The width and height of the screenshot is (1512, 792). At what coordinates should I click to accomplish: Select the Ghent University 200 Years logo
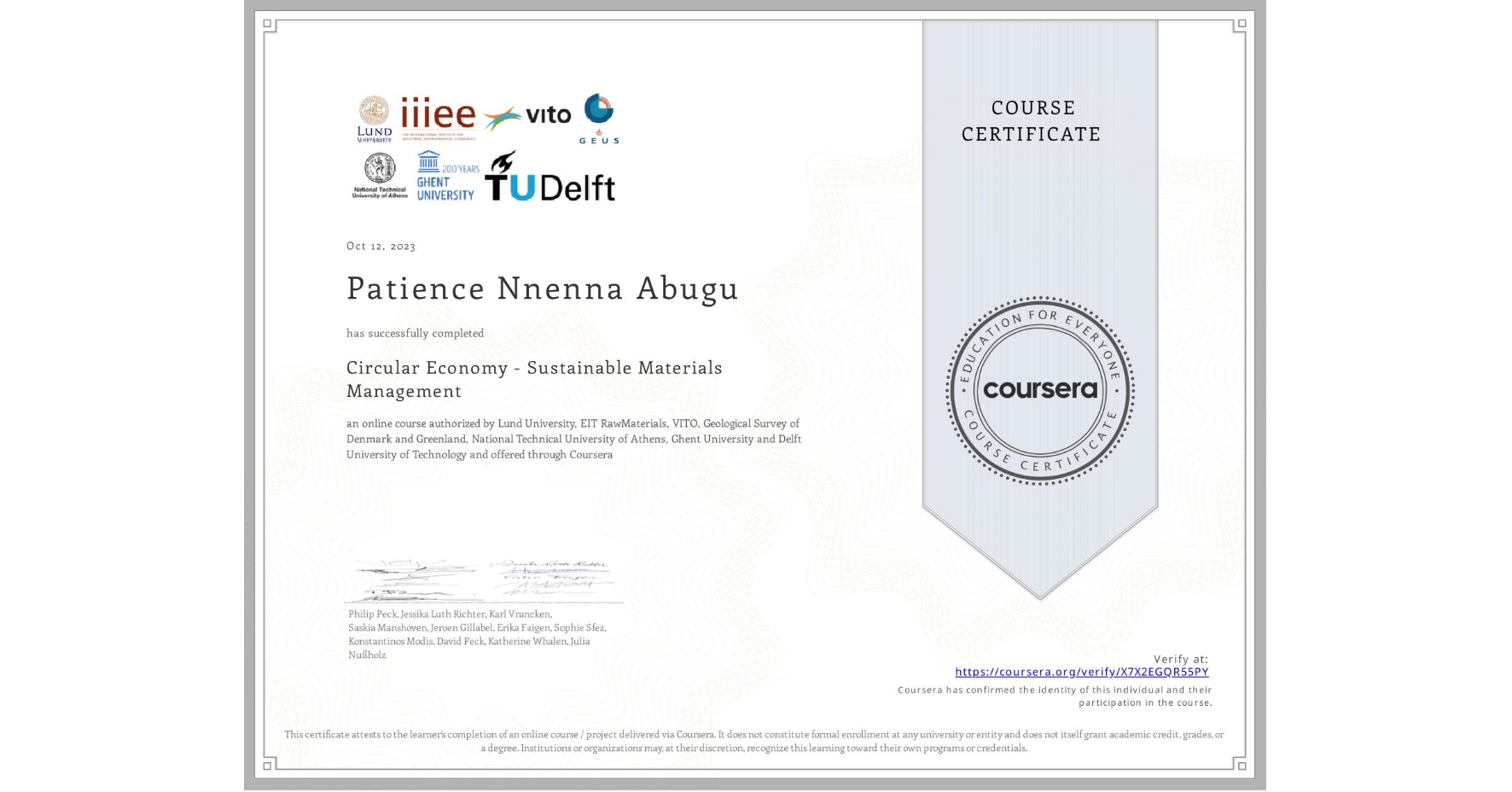(443, 174)
